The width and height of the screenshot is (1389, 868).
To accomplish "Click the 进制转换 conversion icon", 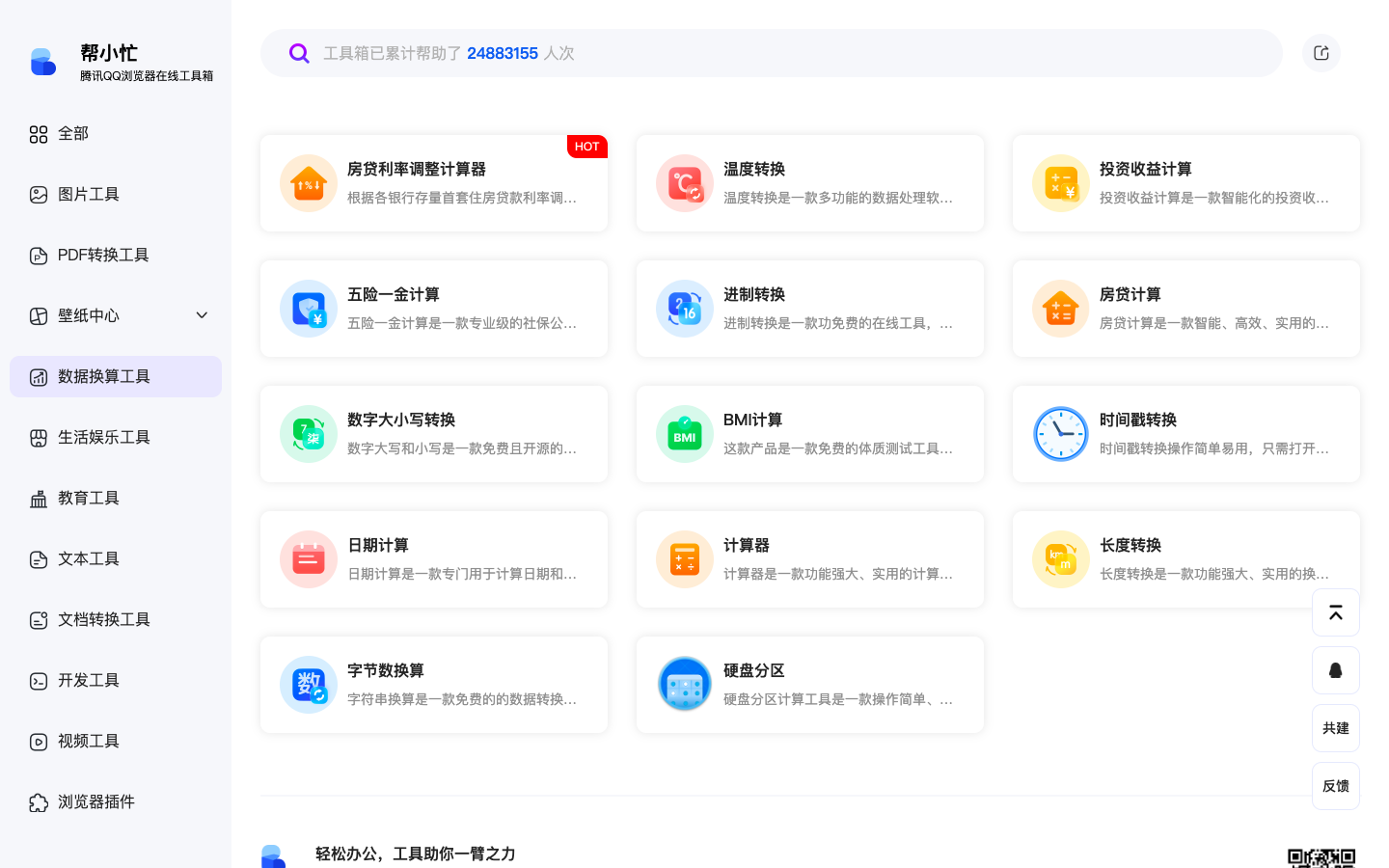I will [685, 309].
